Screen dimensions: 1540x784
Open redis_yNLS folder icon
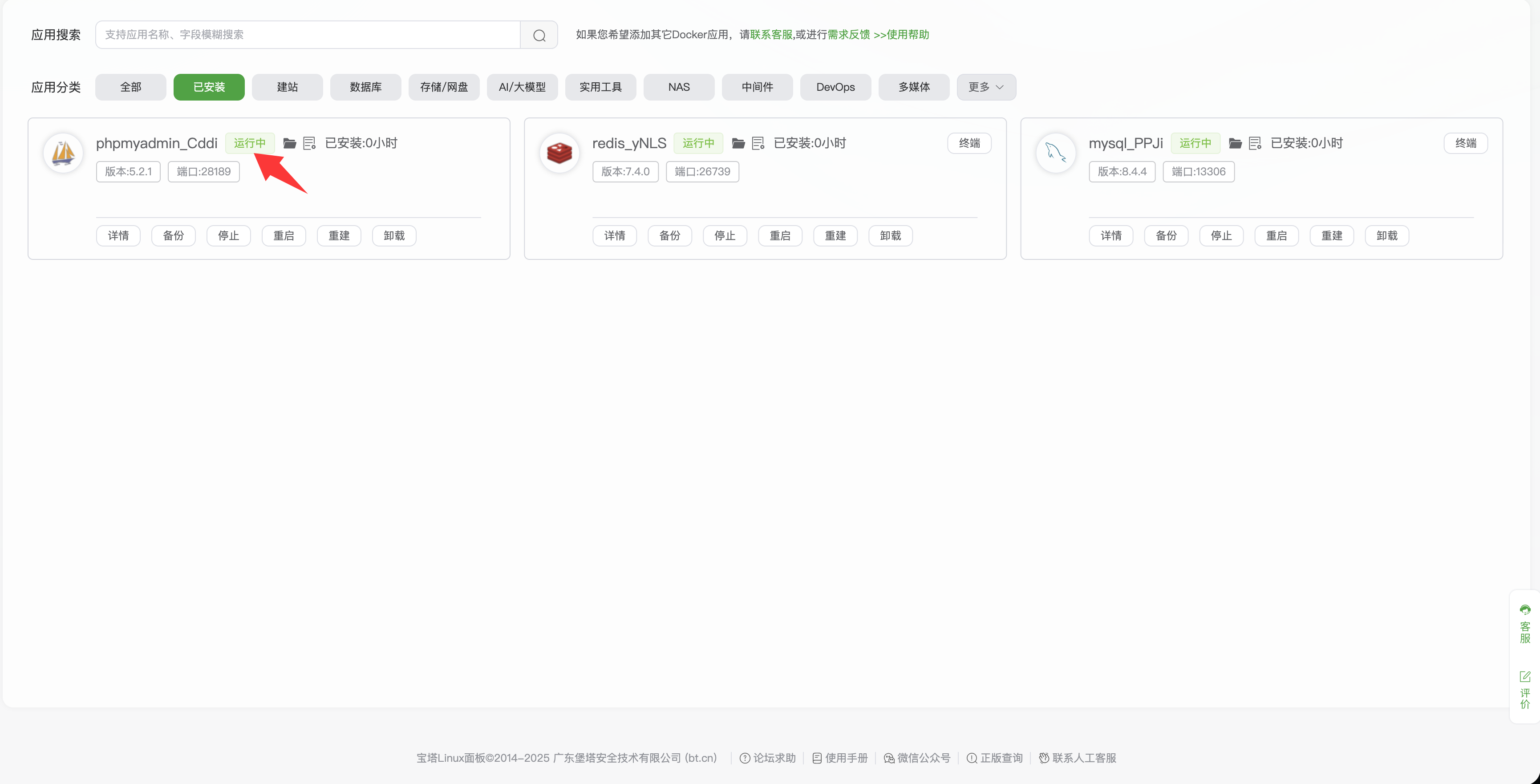tap(738, 143)
